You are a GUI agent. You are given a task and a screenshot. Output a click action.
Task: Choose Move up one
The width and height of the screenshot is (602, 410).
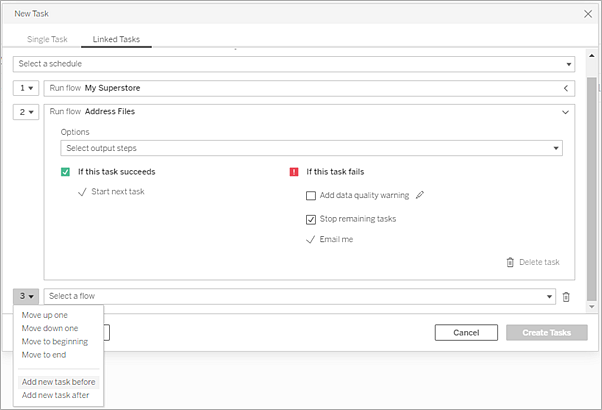coord(45,315)
